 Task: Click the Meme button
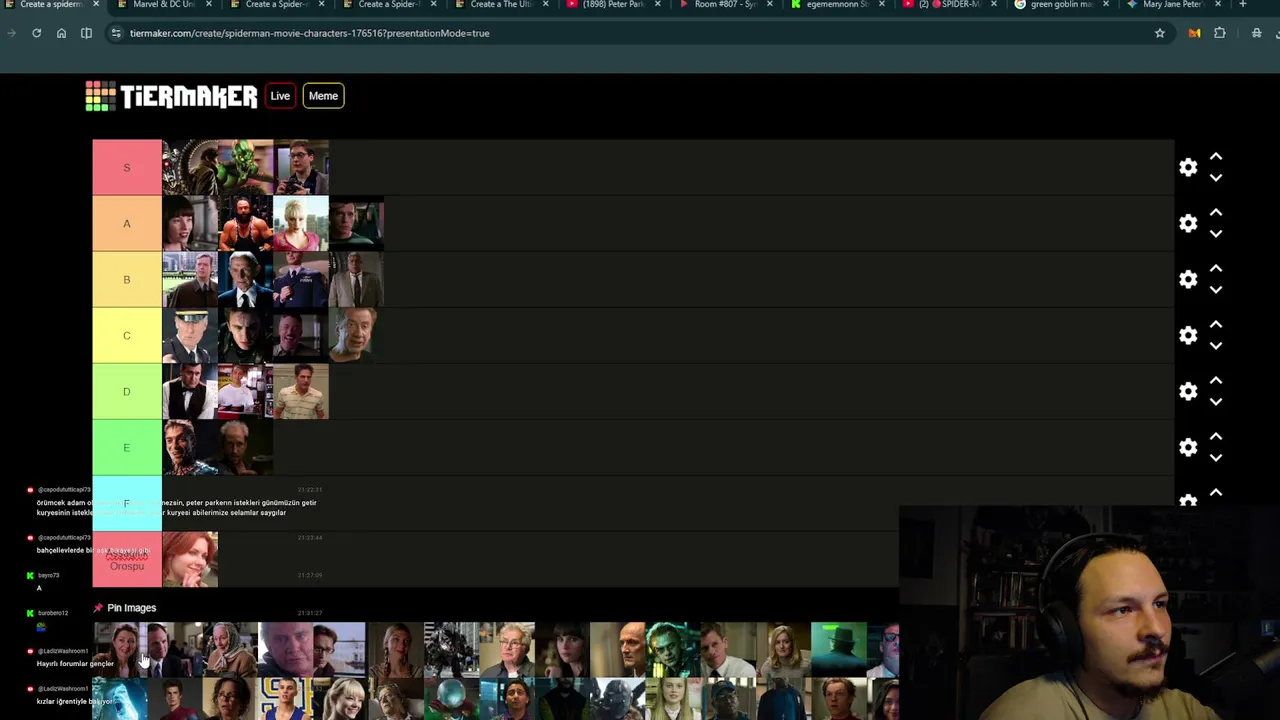pyautogui.click(x=323, y=96)
